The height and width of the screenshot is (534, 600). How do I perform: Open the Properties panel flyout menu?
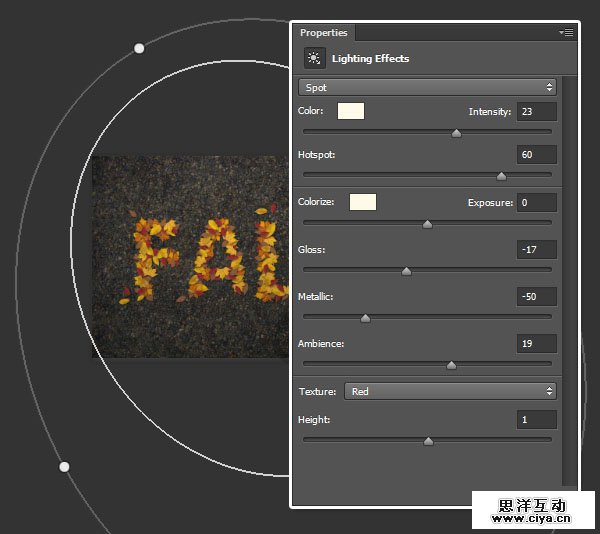(567, 33)
